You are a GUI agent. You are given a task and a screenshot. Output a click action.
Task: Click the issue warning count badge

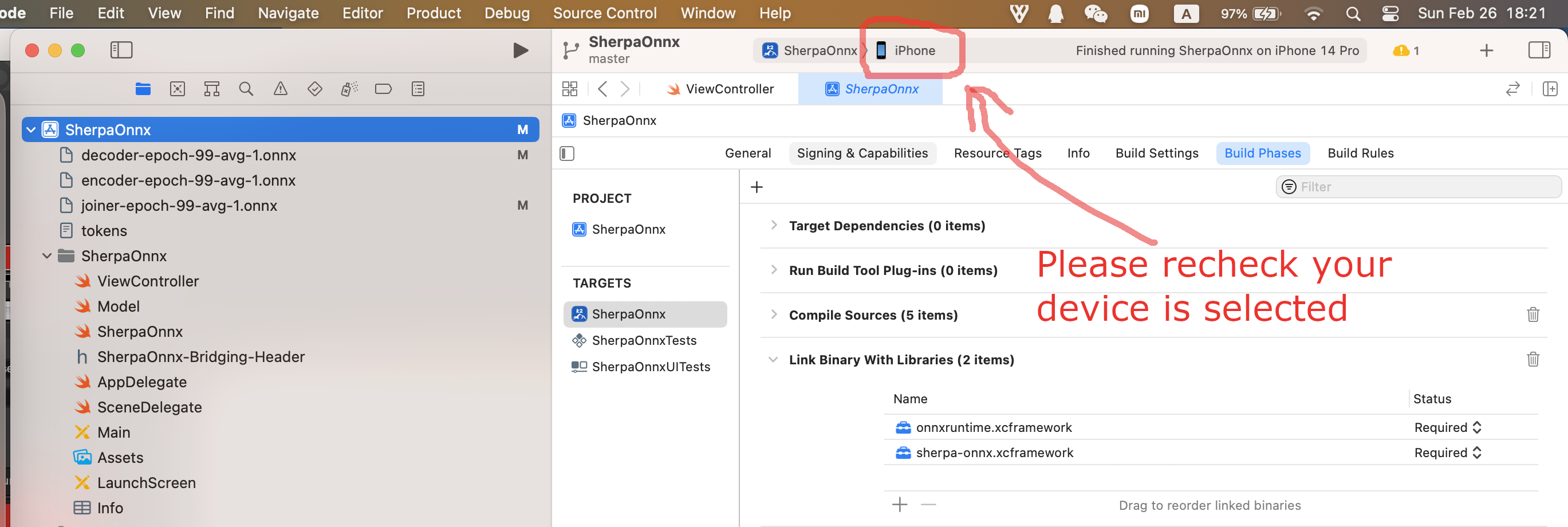tap(1406, 50)
